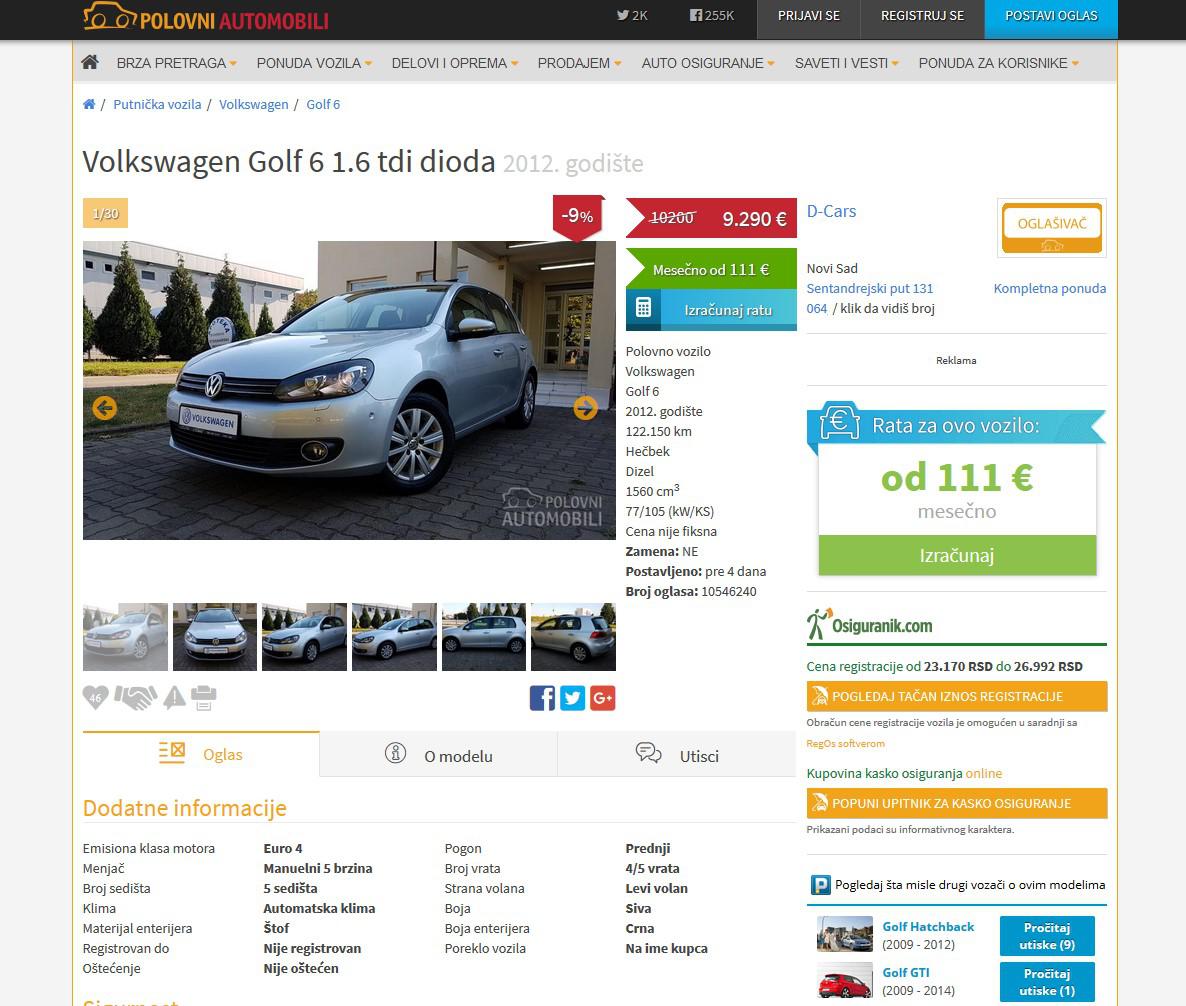
Task: Print the ad with the printer icon
Action: click(x=203, y=697)
